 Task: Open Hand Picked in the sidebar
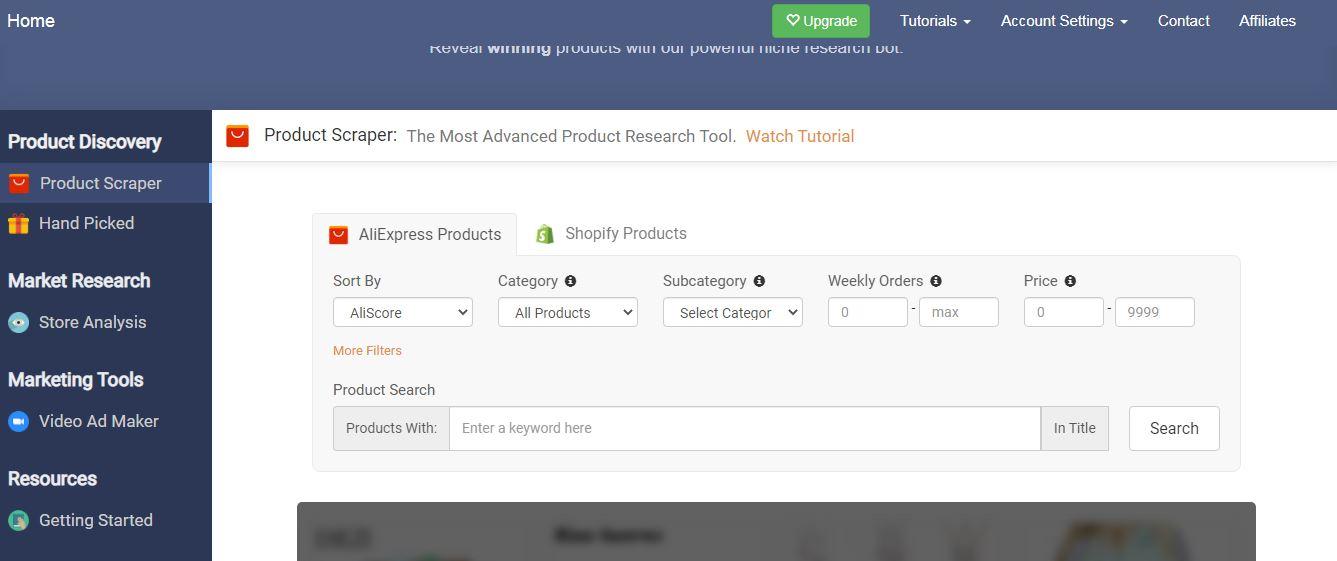coord(105,223)
